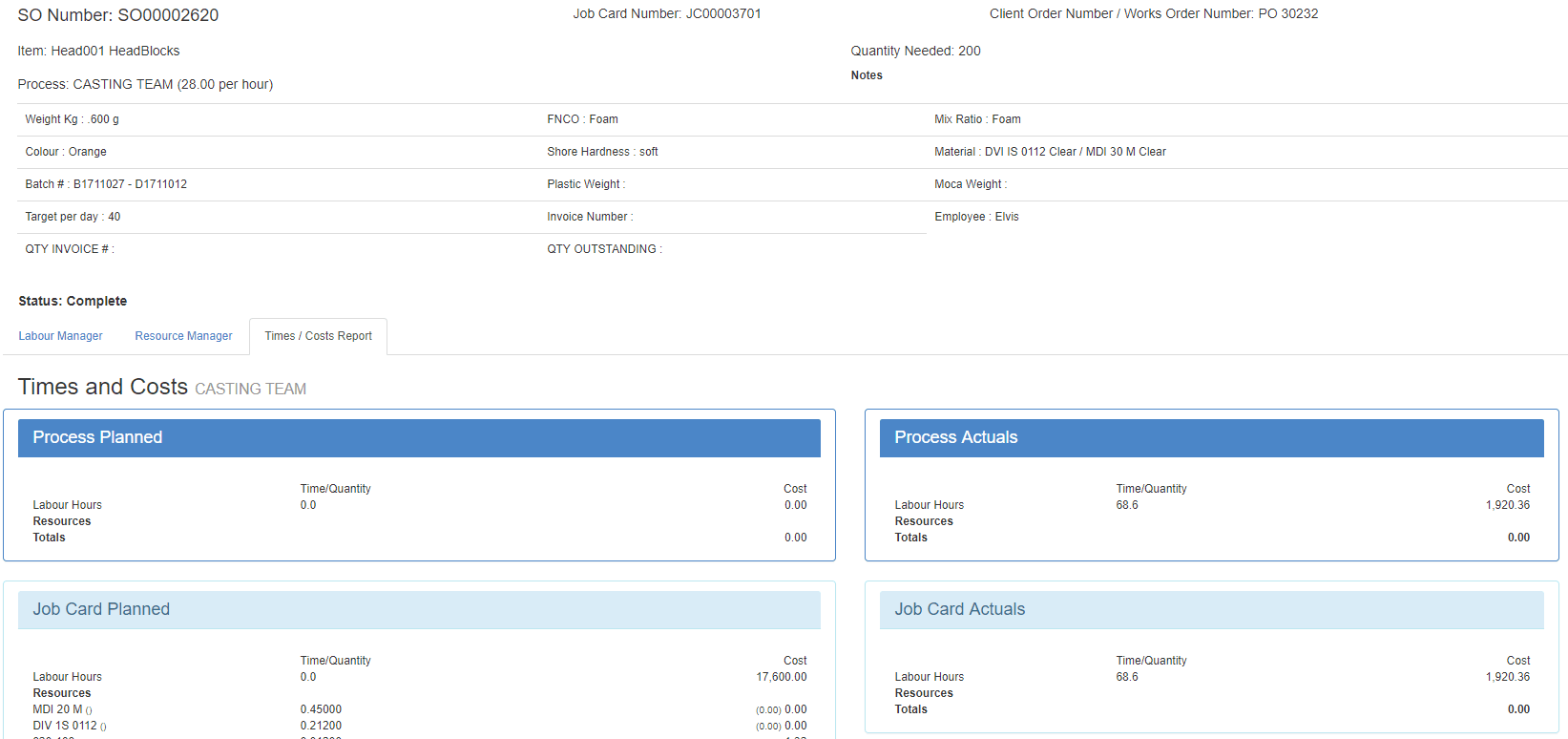The image size is (1568, 739).
Task: Click the Job Card Planned 17,600.00 cost
Action: [x=781, y=677]
